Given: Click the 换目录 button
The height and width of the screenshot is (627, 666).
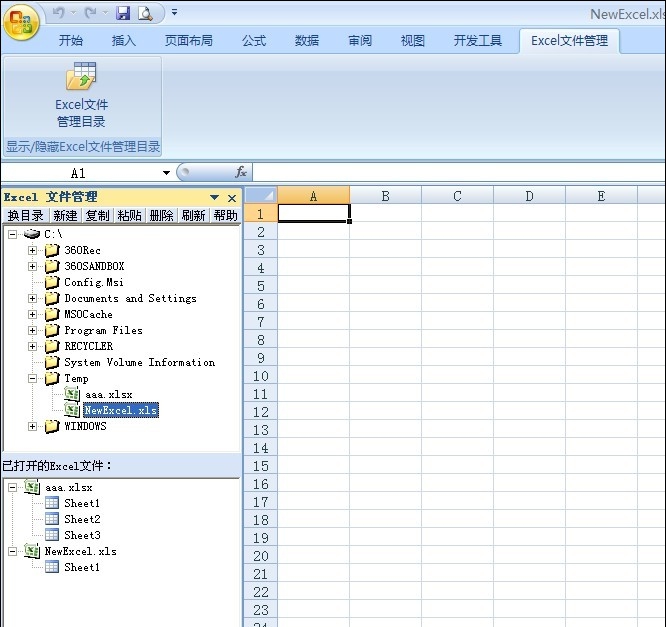Looking at the screenshot, I should (x=25, y=216).
